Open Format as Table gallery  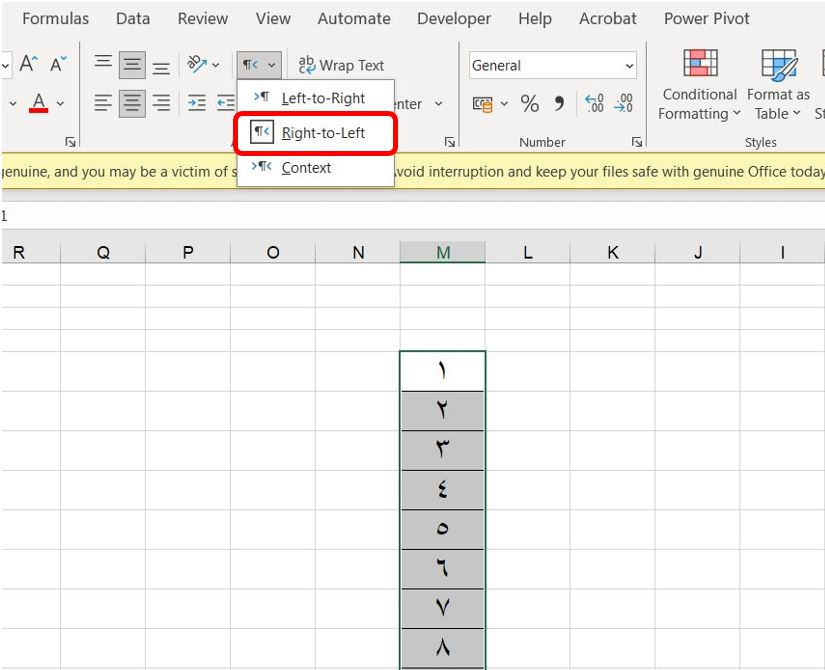778,84
